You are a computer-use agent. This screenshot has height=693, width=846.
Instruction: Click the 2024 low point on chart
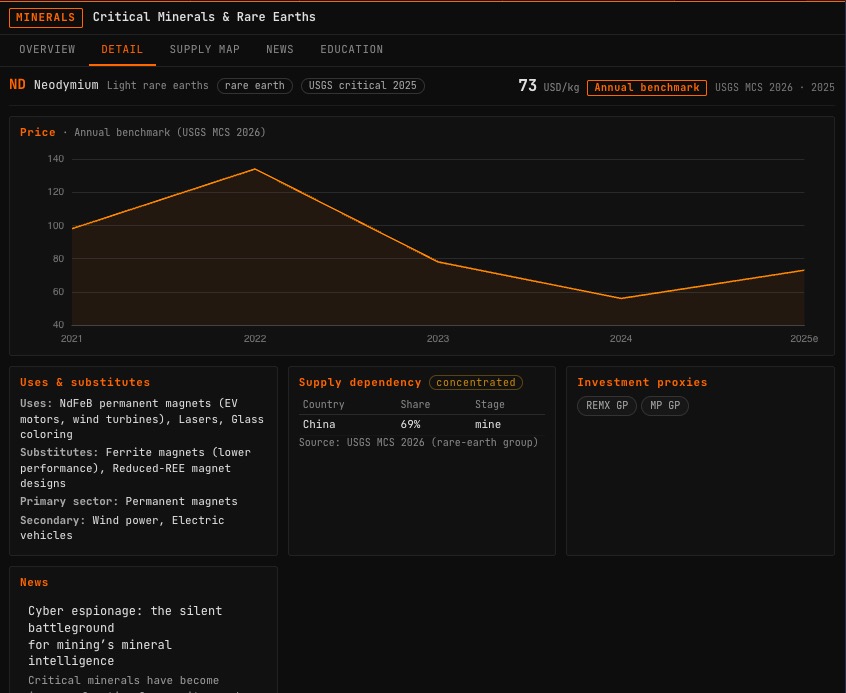click(x=621, y=298)
